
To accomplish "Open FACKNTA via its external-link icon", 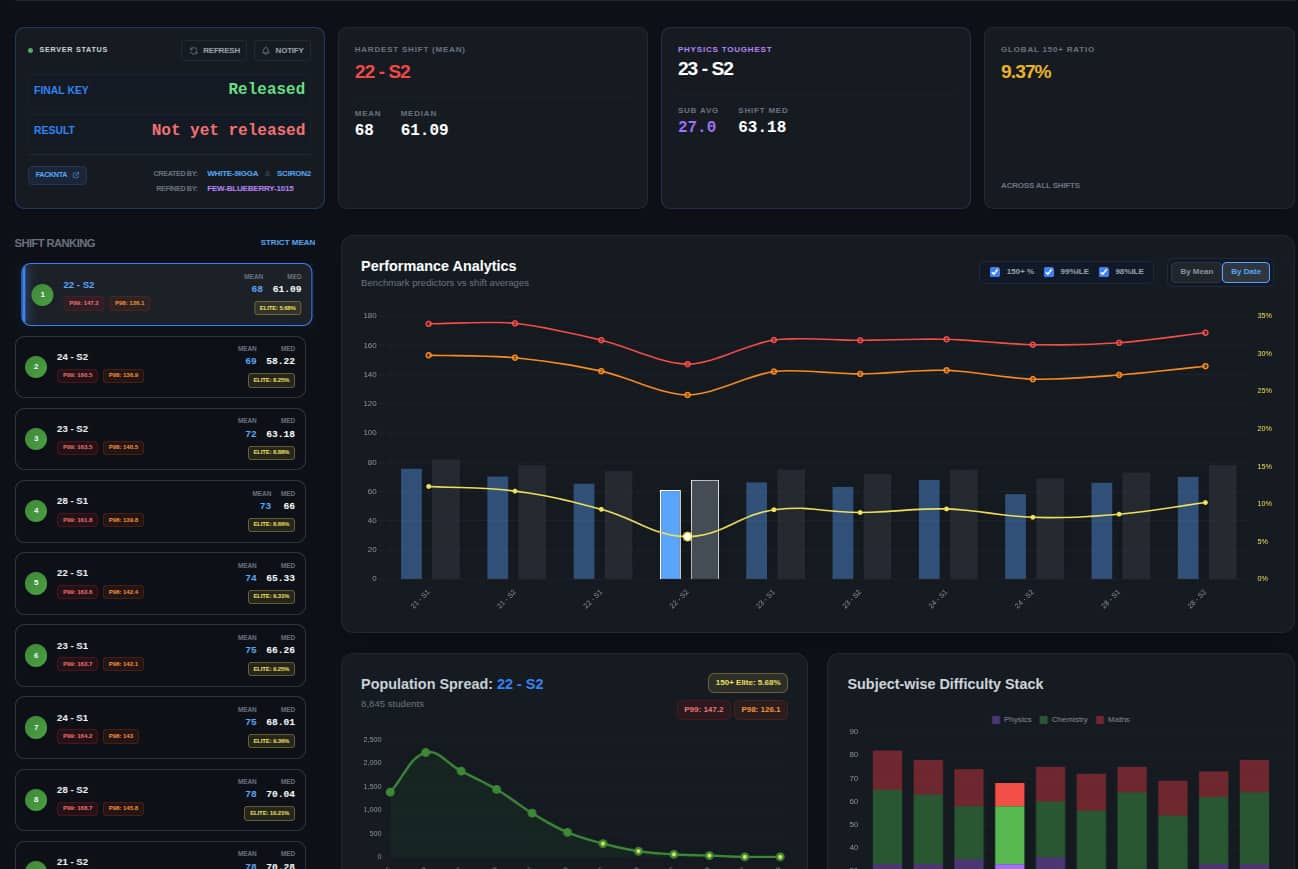I will pos(77,174).
